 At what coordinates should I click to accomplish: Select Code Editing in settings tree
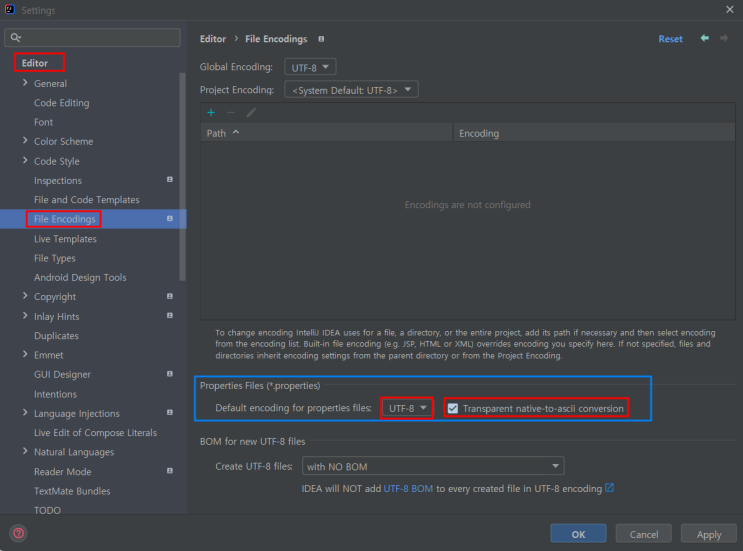62,103
